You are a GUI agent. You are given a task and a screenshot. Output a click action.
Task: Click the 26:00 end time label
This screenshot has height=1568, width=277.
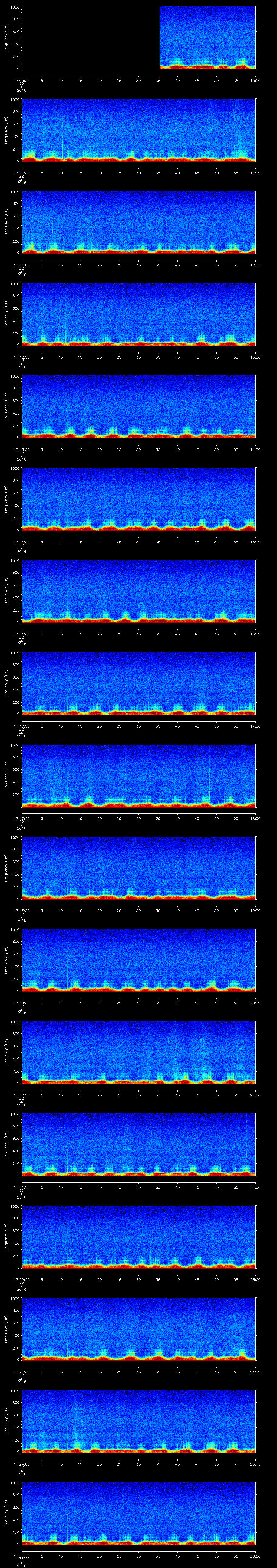click(x=255, y=1556)
